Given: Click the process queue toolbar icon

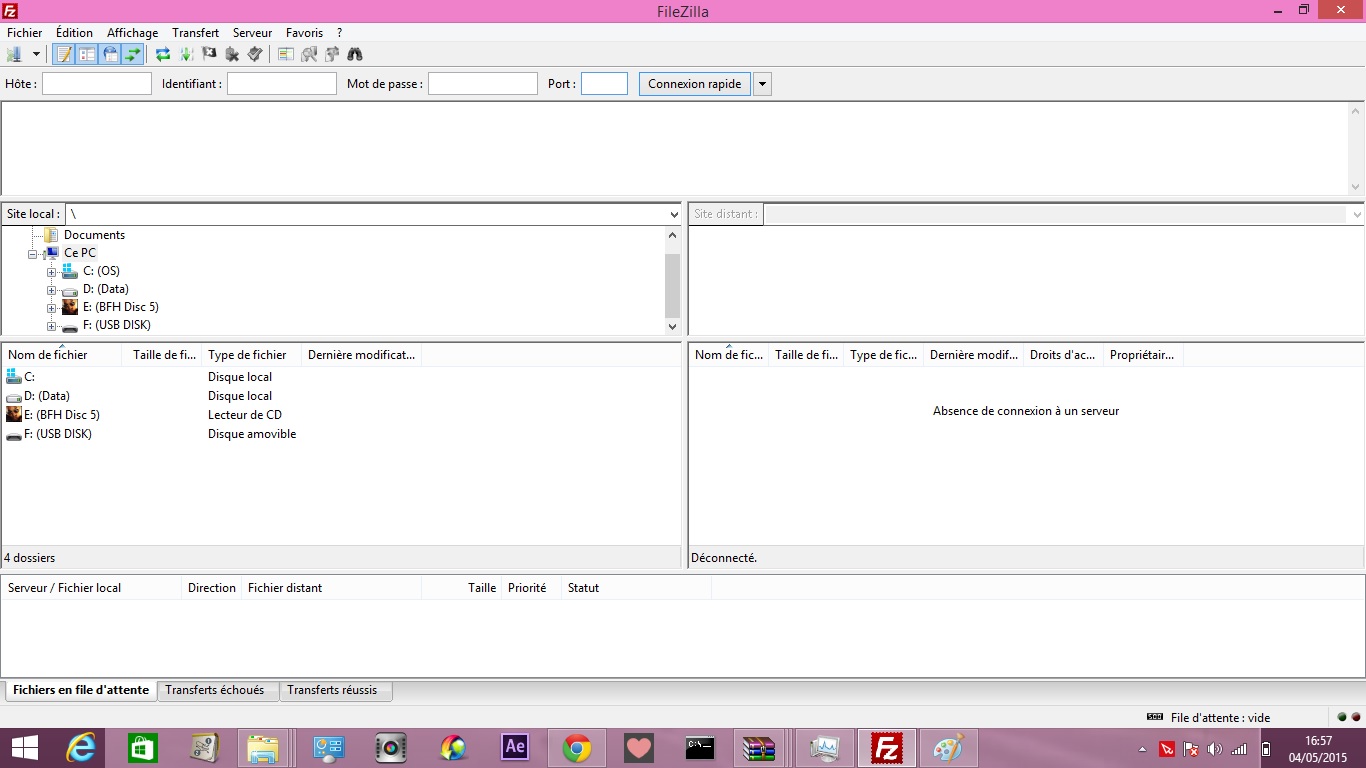Looking at the screenshot, I should pyautogui.click(x=186, y=54).
